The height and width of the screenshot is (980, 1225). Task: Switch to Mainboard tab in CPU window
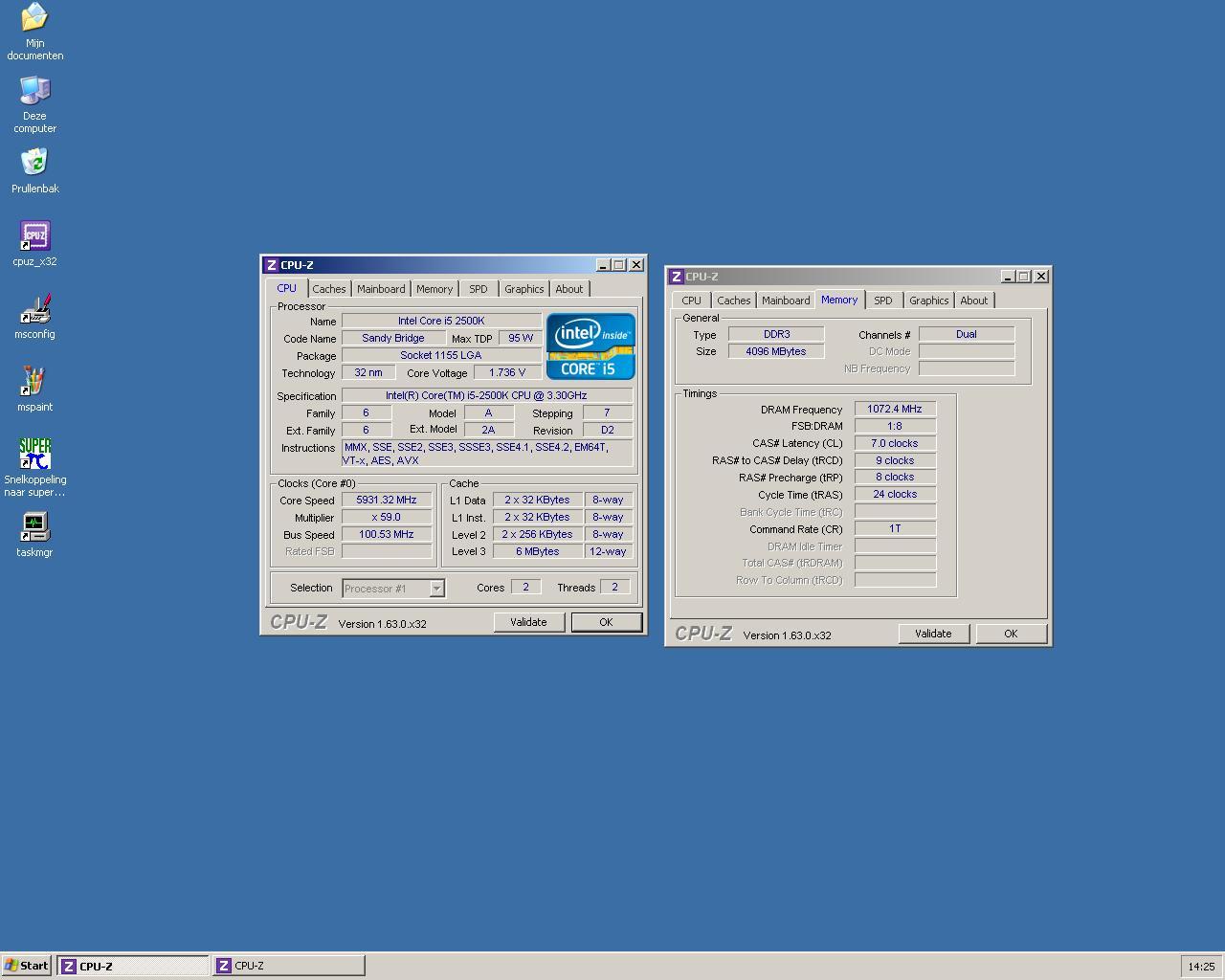pyautogui.click(x=381, y=289)
